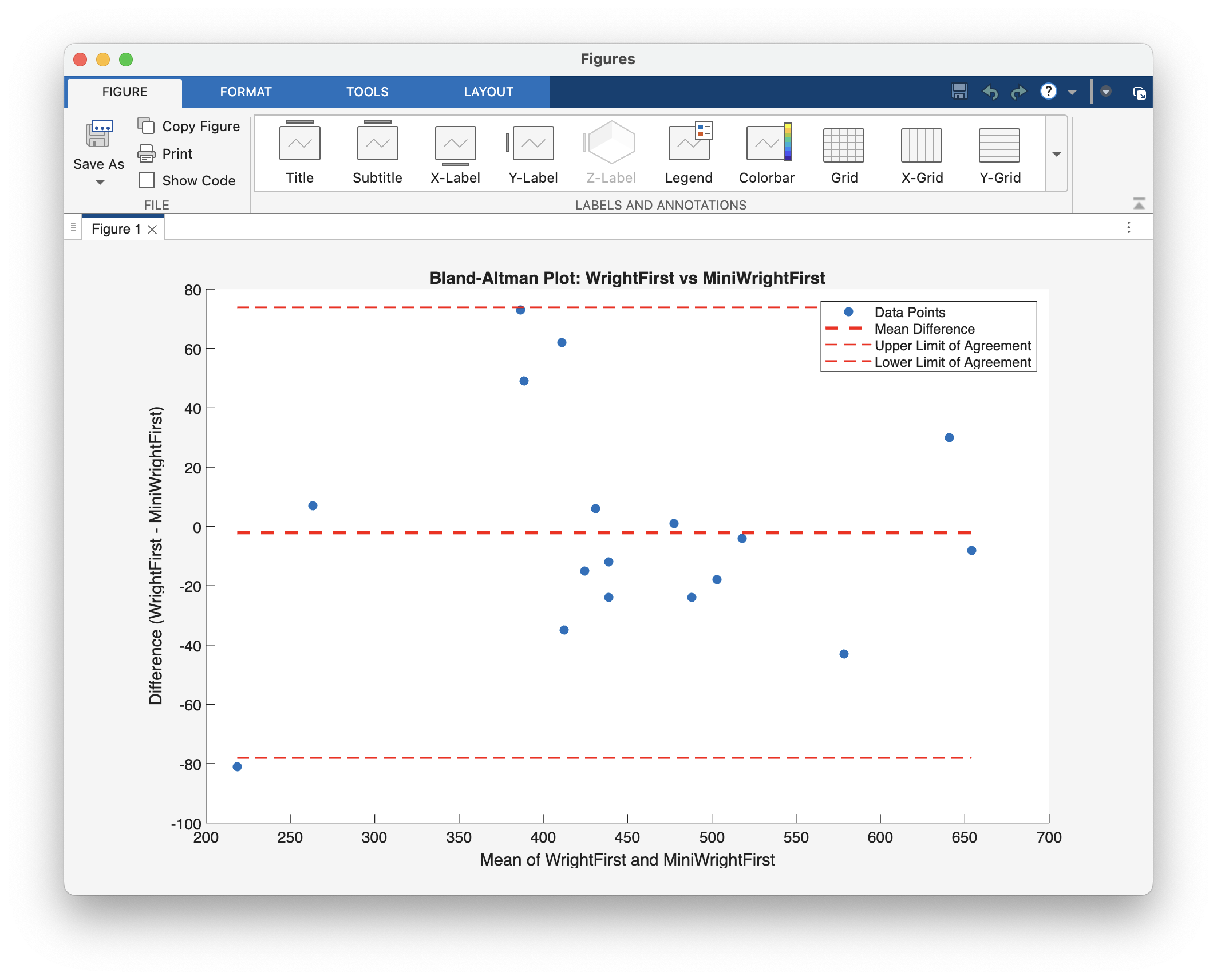Screen dimensions: 1217x980
Task: Collapse the toolstrip ribbon
Action: (1139, 204)
